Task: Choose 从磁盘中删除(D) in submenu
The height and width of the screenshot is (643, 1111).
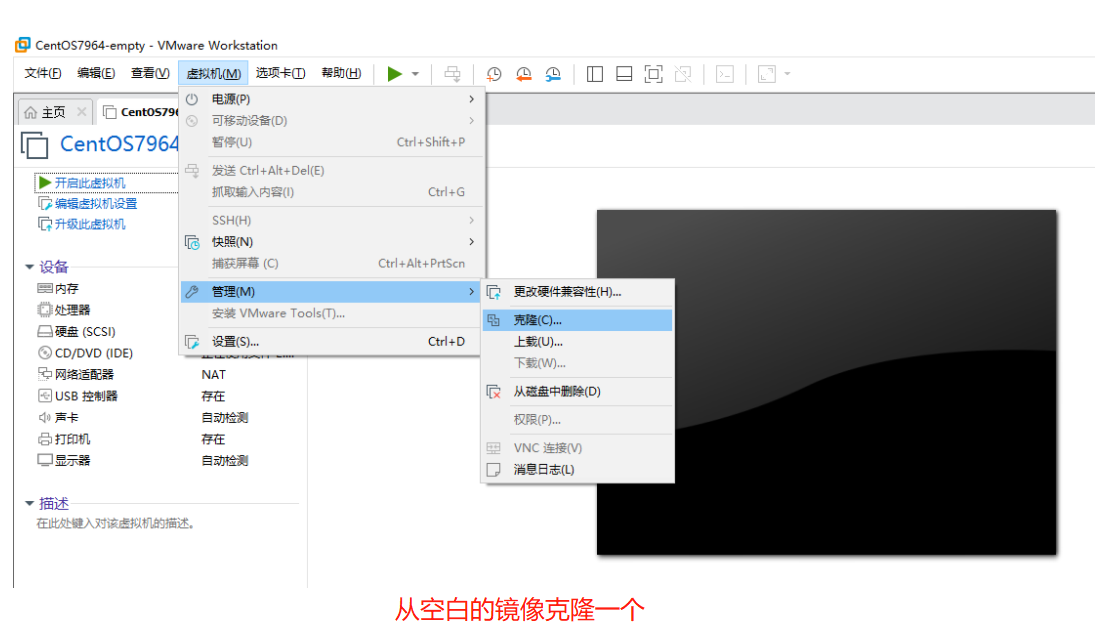Action: (x=577, y=391)
